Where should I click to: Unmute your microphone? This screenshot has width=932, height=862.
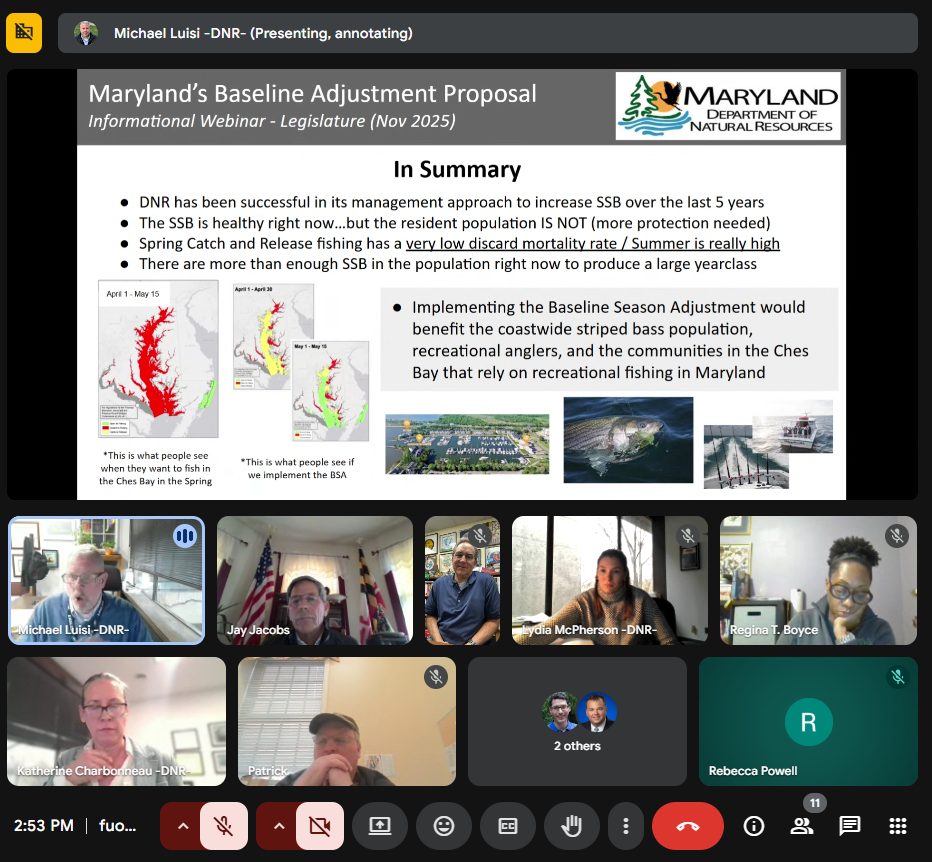(x=224, y=826)
